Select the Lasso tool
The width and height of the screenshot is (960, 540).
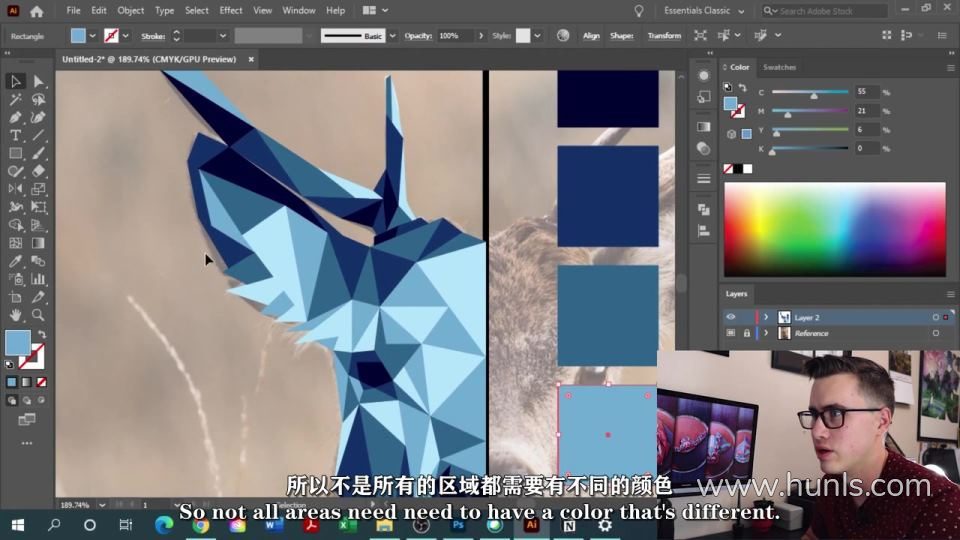(x=38, y=99)
